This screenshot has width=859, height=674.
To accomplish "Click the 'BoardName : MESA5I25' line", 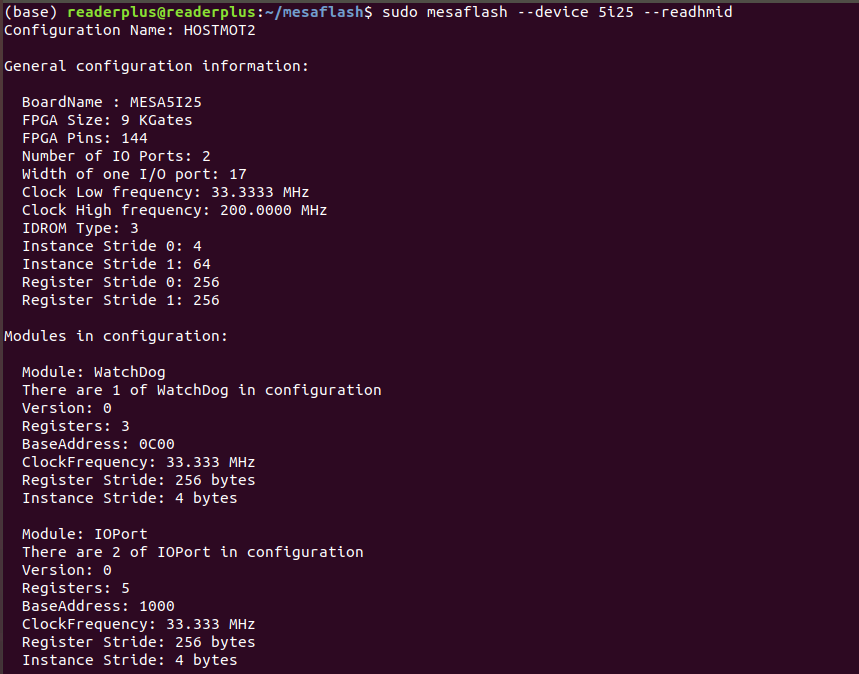I will [112, 102].
